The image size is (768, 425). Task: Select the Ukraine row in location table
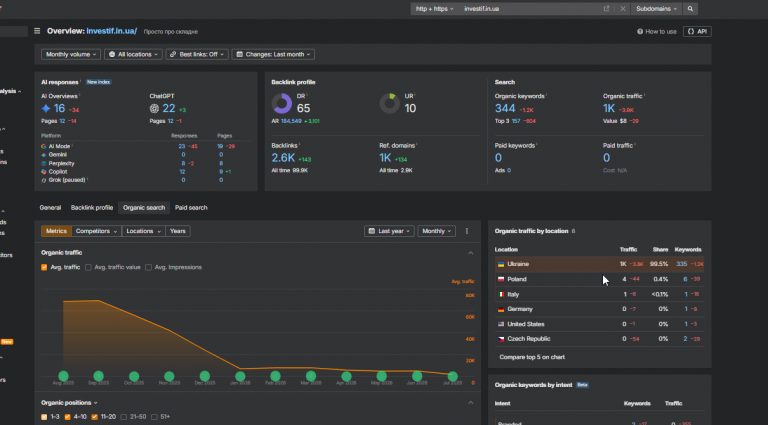point(600,264)
